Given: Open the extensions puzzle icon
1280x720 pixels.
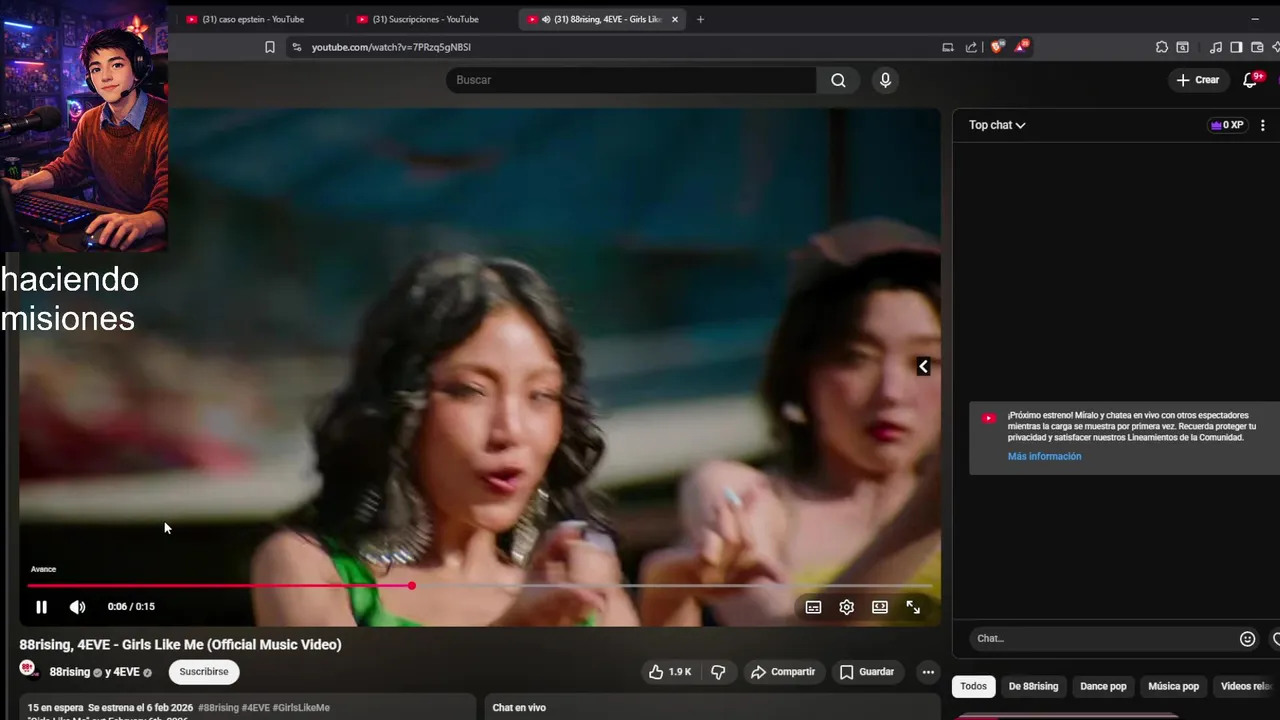Looking at the screenshot, I should 1161,47.
